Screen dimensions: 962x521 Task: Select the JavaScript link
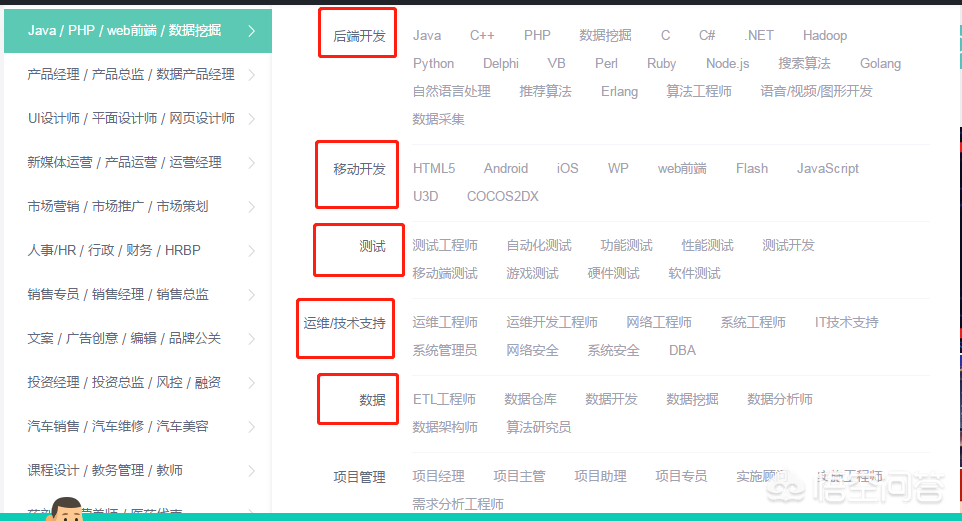click(828, 169)
